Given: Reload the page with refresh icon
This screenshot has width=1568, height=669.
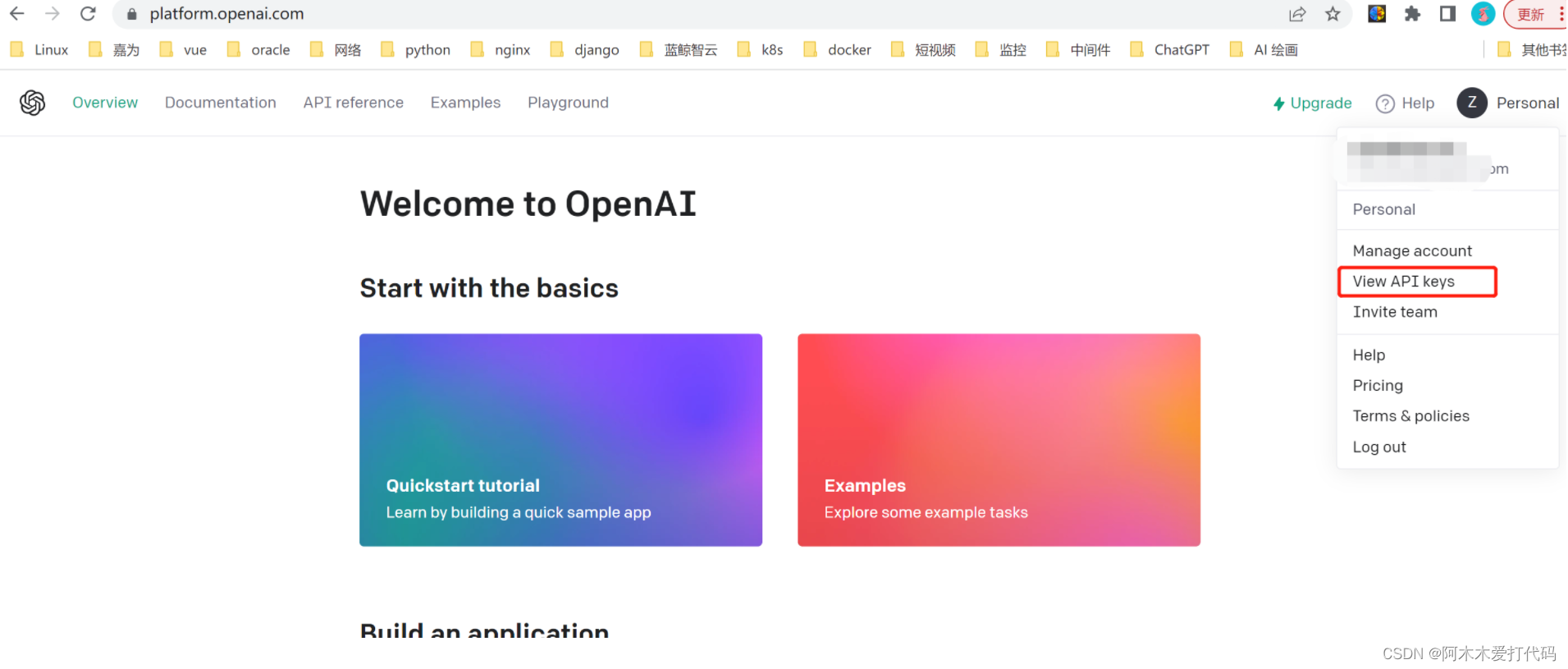Looking at the screenshot, I should click(88, 14).
